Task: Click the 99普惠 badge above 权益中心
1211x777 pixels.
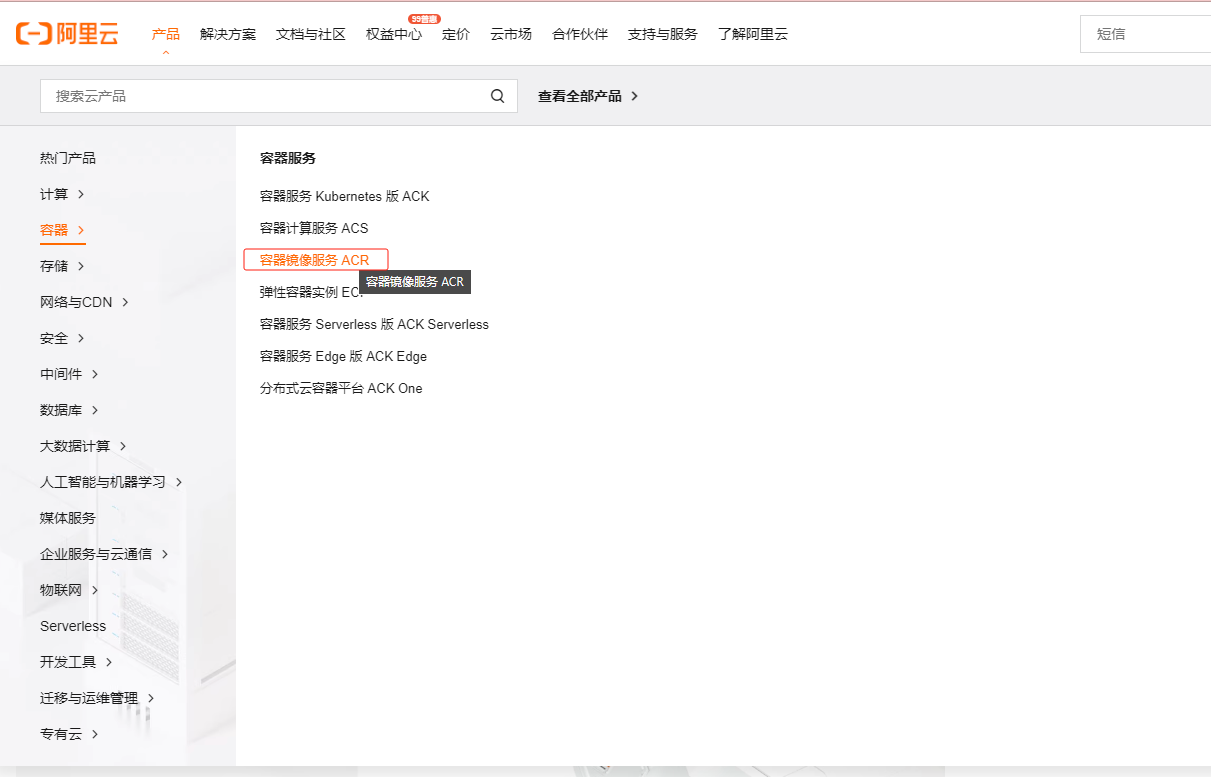Action: tap(424, 19)
